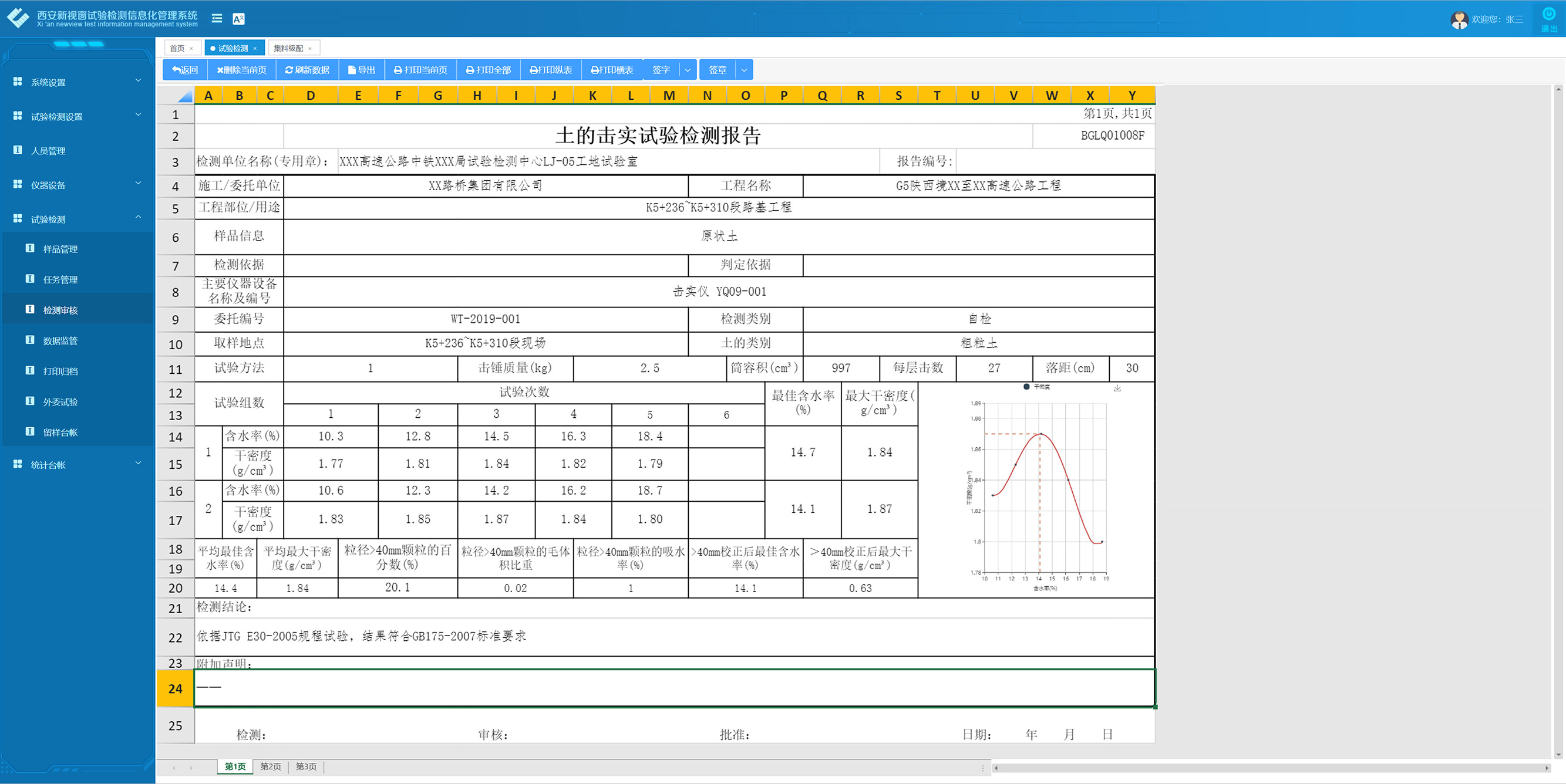Click the 返回 back button
The width and height of the screenshot is (1566, 784).
click(x=185, y=70)
